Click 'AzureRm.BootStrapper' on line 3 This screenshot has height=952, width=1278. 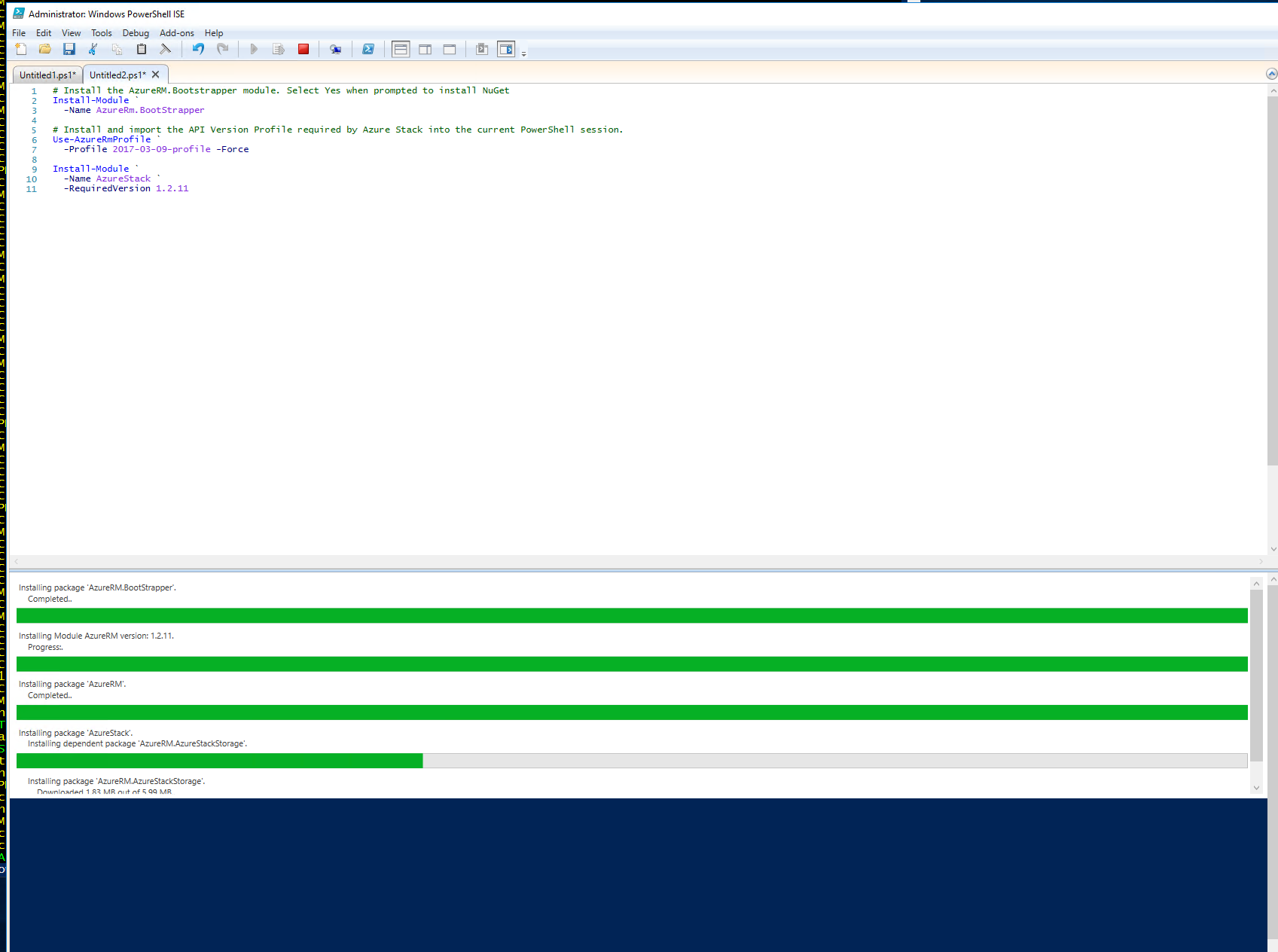pos(150,110)
